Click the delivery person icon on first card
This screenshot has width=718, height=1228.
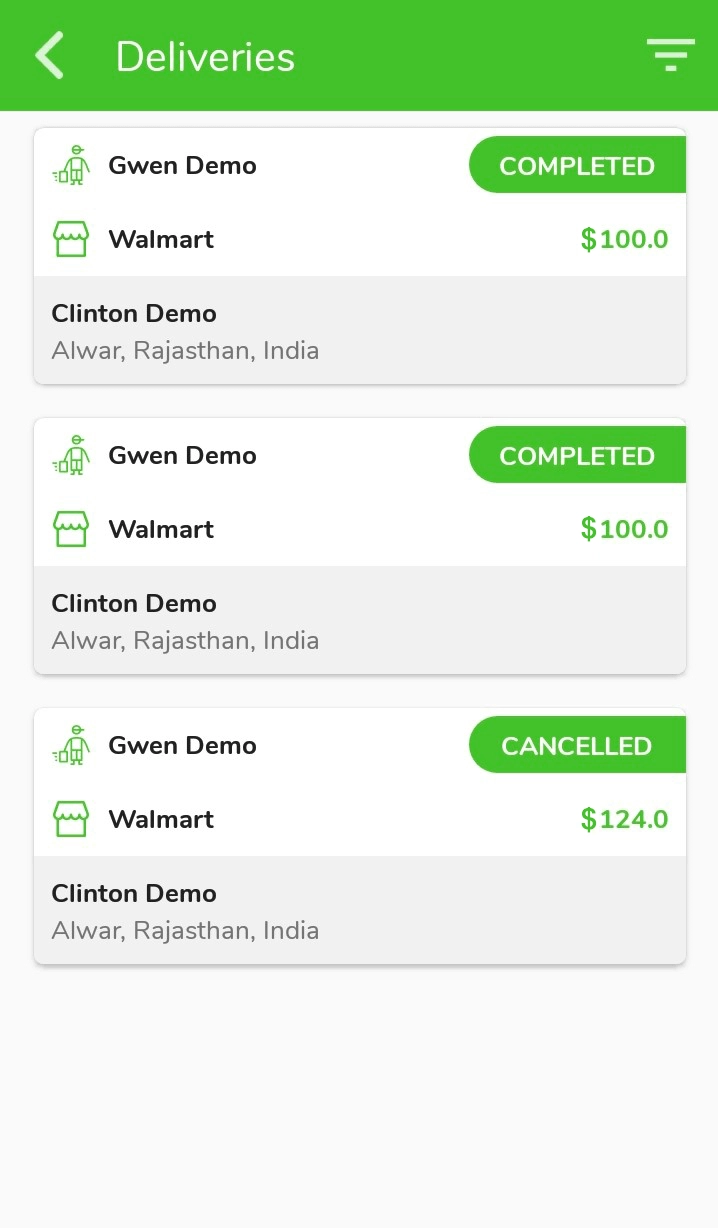coord(70,164)
